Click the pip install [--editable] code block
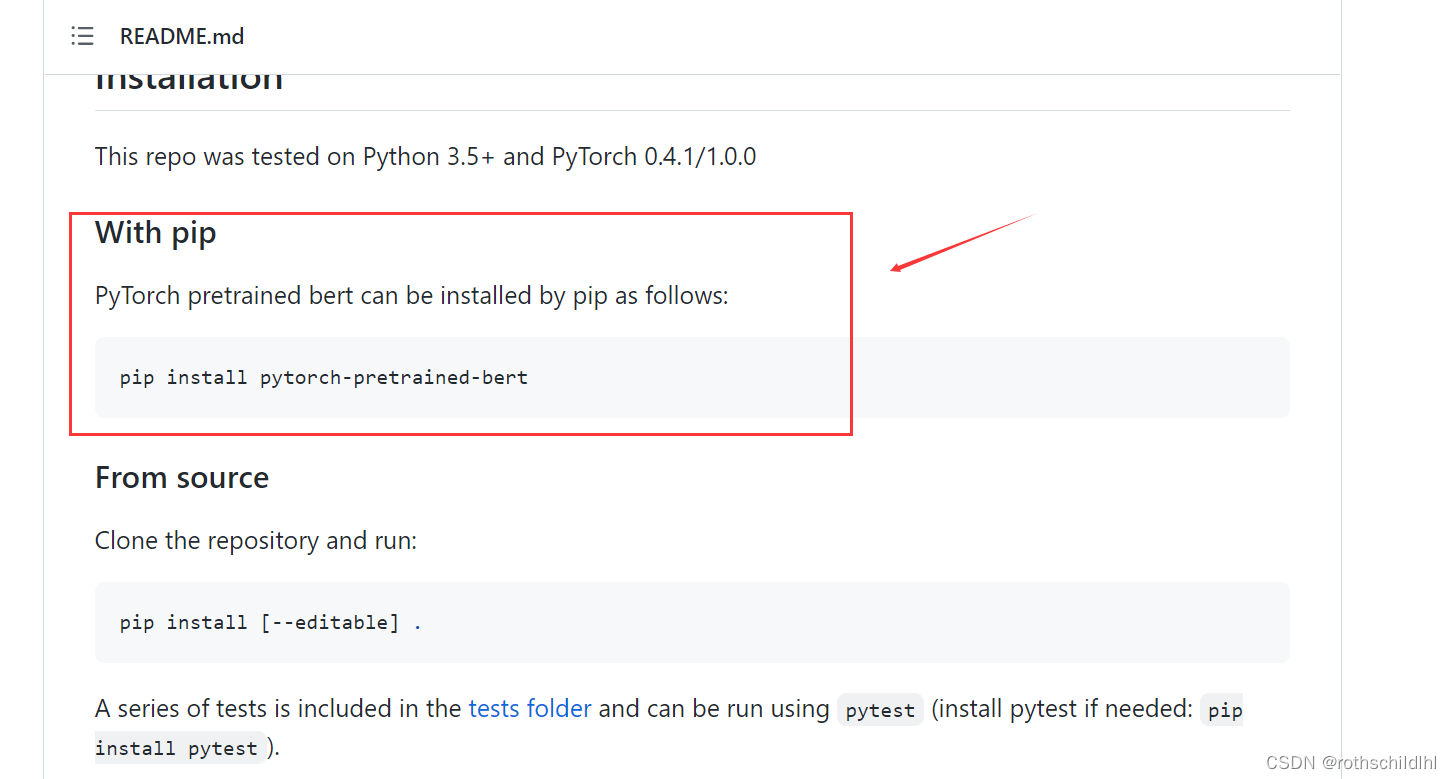This screenshot has width=1452, height=779. tap(270, 623)
